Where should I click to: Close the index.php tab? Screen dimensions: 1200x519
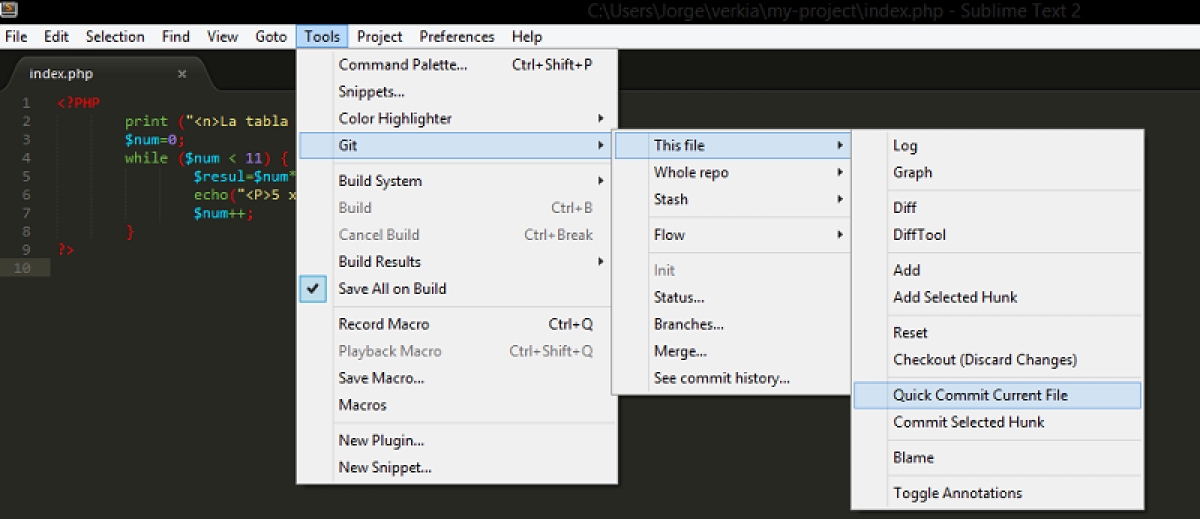pyautogui.click(x=182, y=74)
